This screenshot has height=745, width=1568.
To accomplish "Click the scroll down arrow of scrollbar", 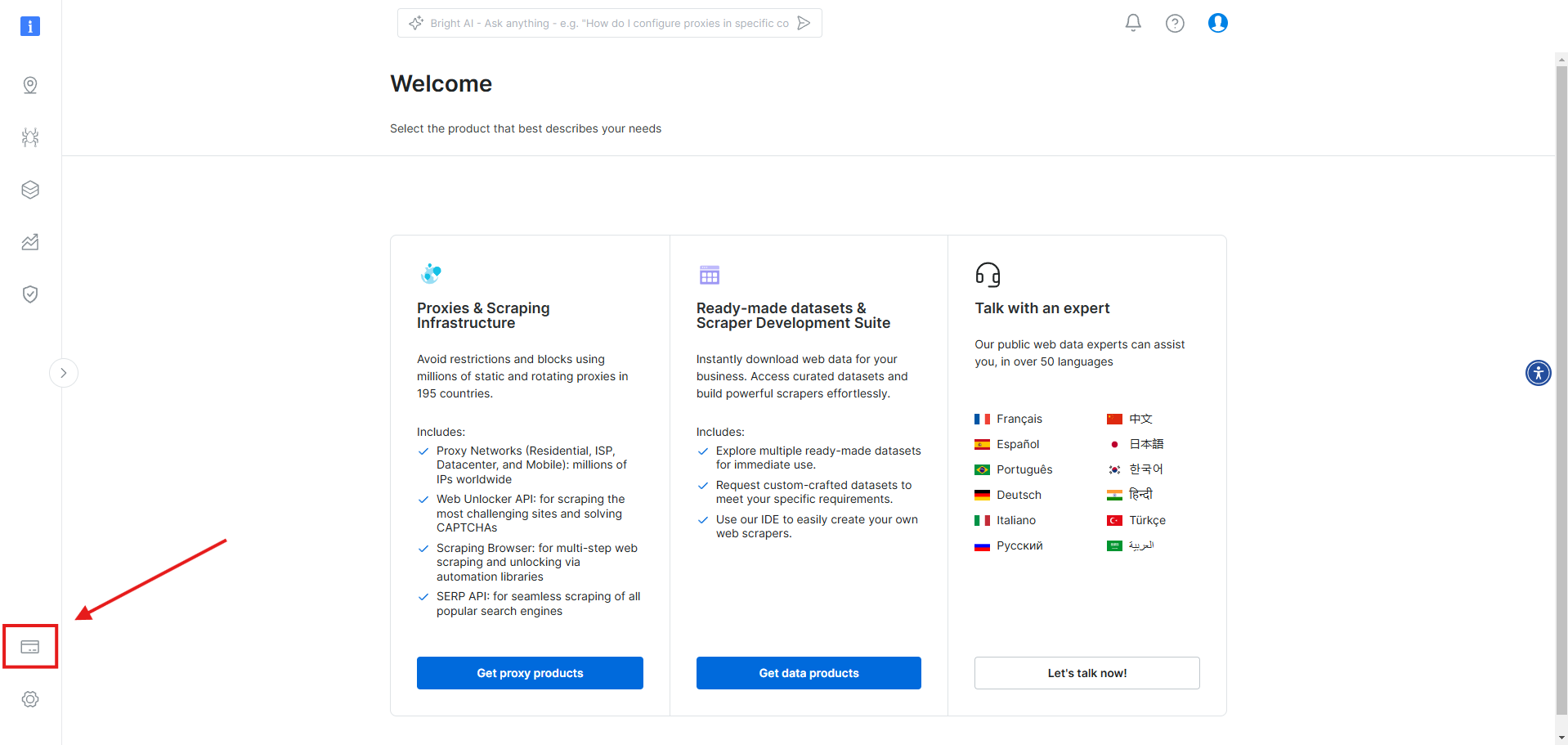I will 1561,738.
